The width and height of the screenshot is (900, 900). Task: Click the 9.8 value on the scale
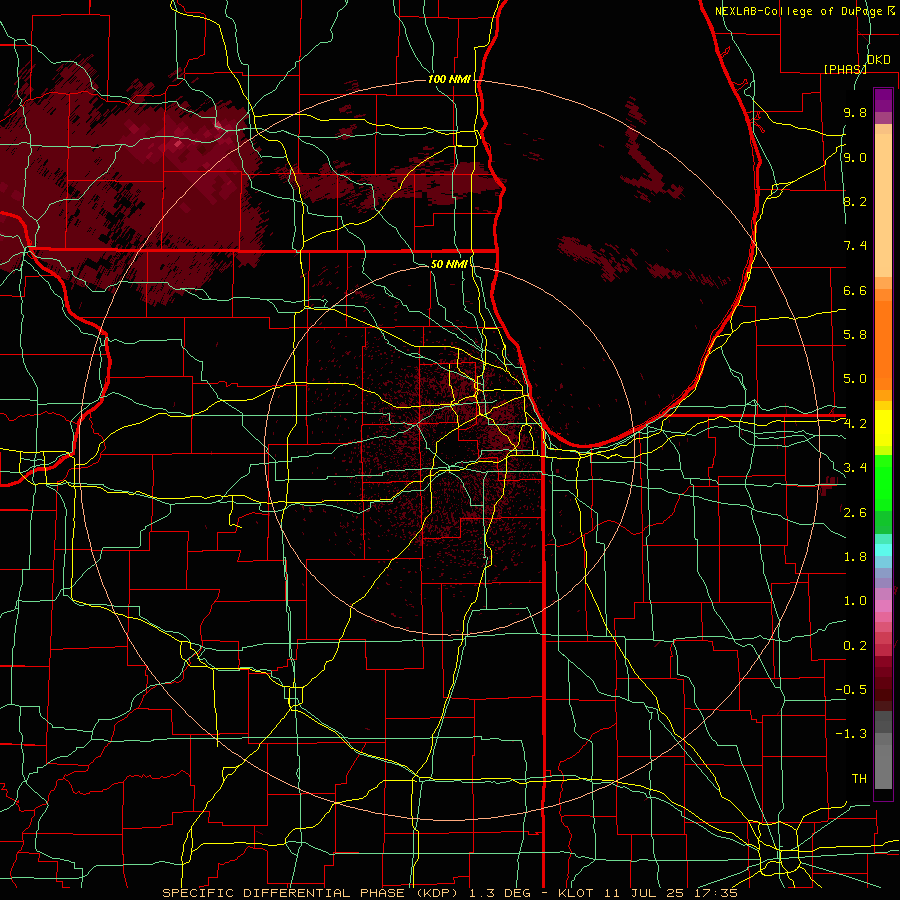tap(855, 112)
